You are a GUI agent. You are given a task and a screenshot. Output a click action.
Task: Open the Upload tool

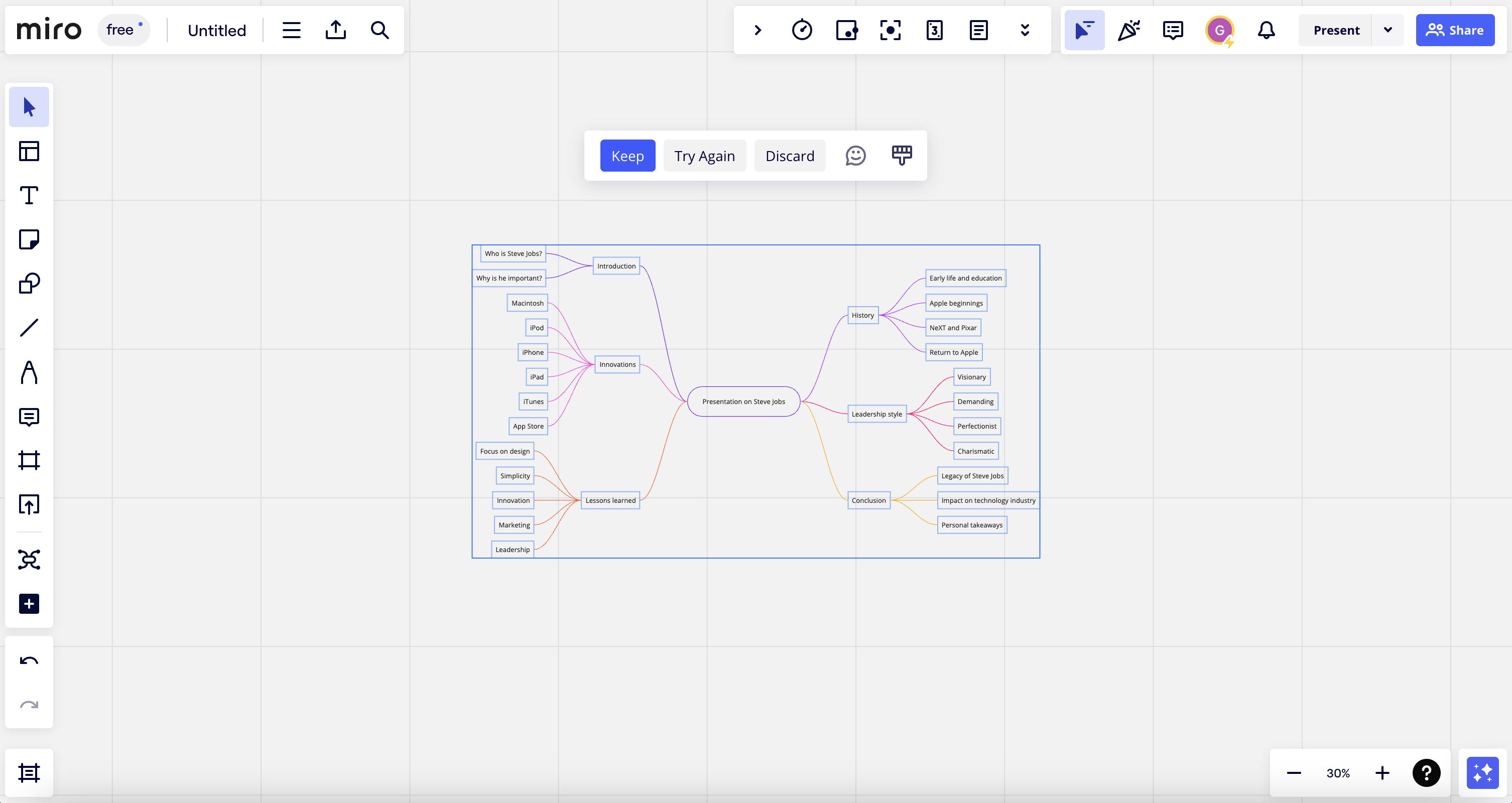[29, 504]
